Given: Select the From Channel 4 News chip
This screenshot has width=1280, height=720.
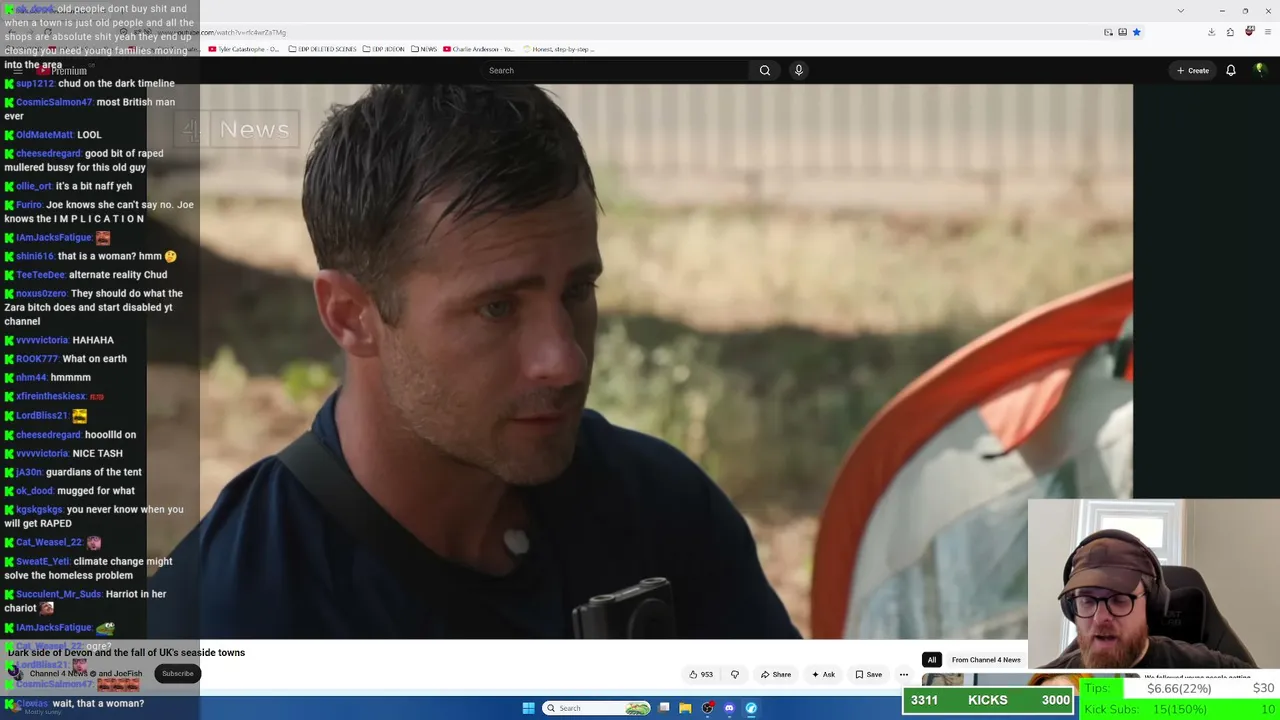Looking at the screenshot, I should 986,660.
